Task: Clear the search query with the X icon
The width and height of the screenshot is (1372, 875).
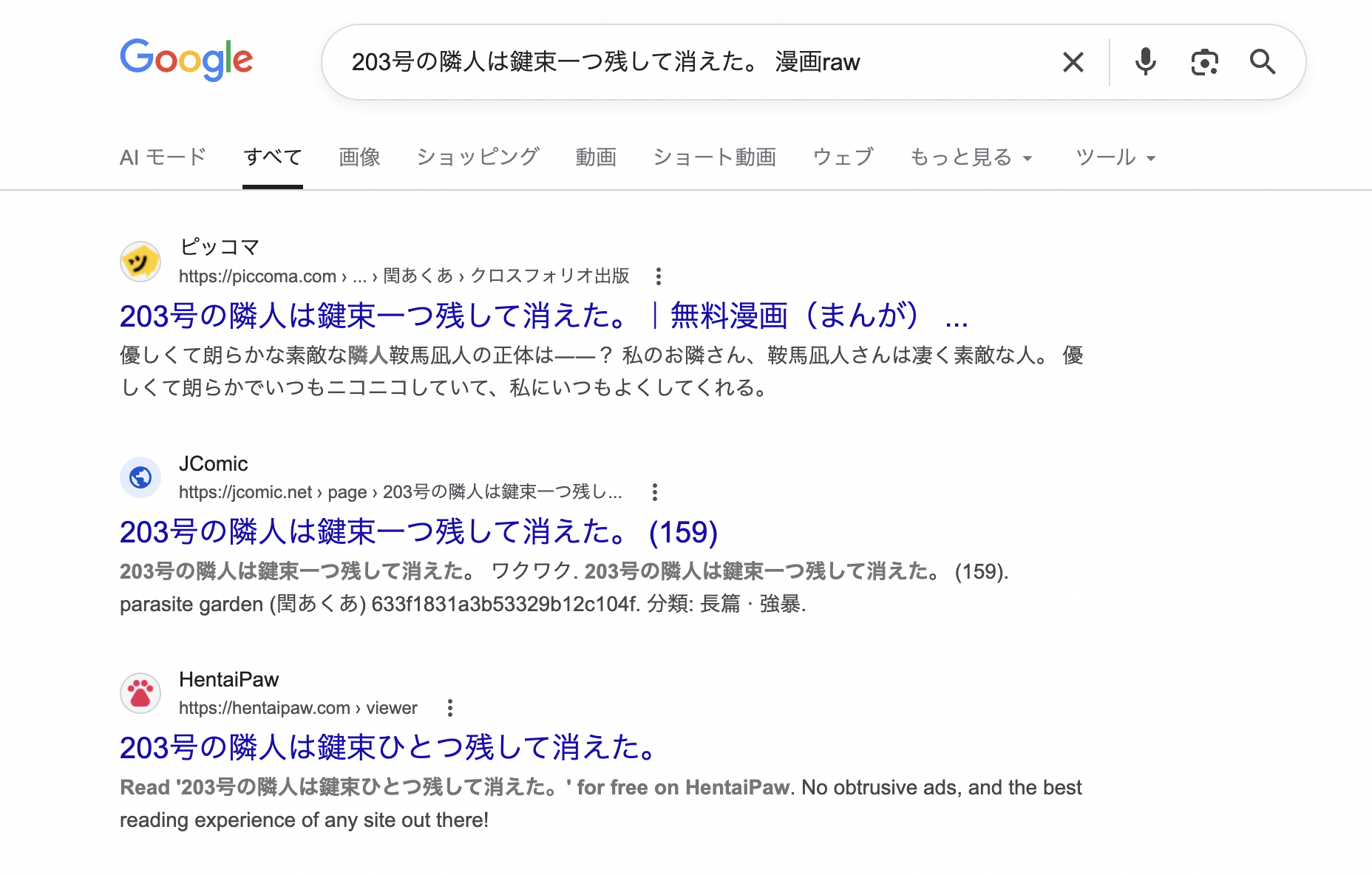Action: point(1073,62)
